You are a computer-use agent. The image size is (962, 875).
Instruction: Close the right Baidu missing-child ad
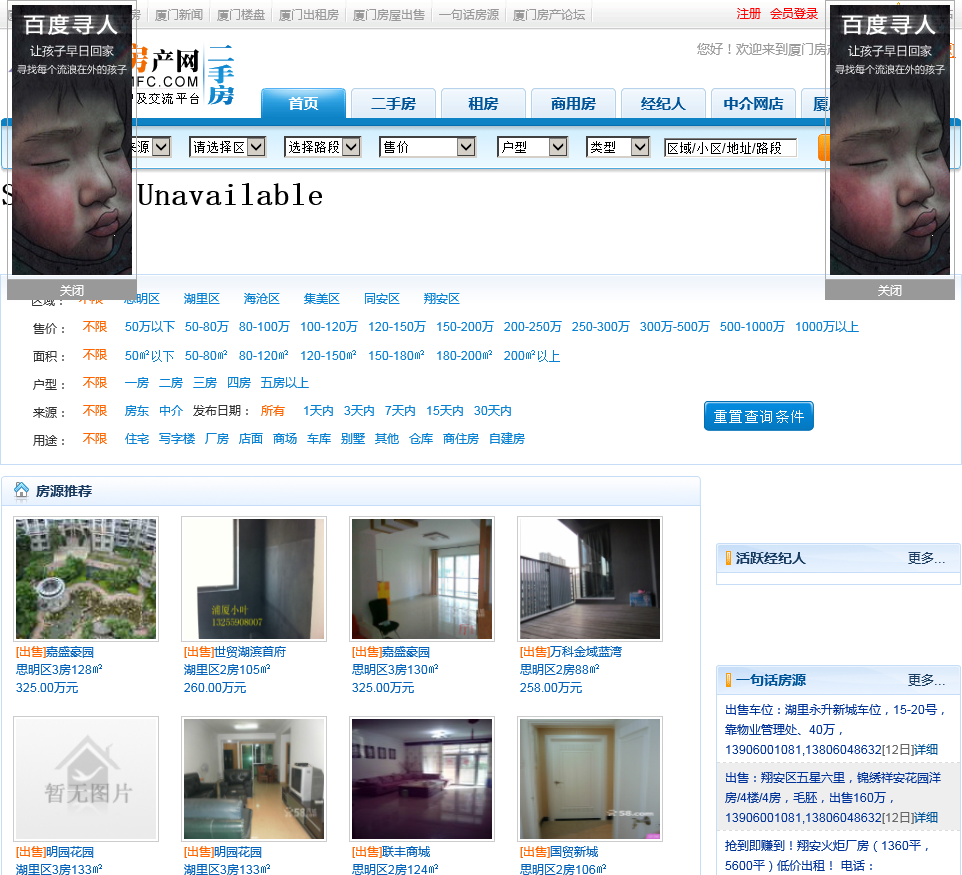point(890,290)
